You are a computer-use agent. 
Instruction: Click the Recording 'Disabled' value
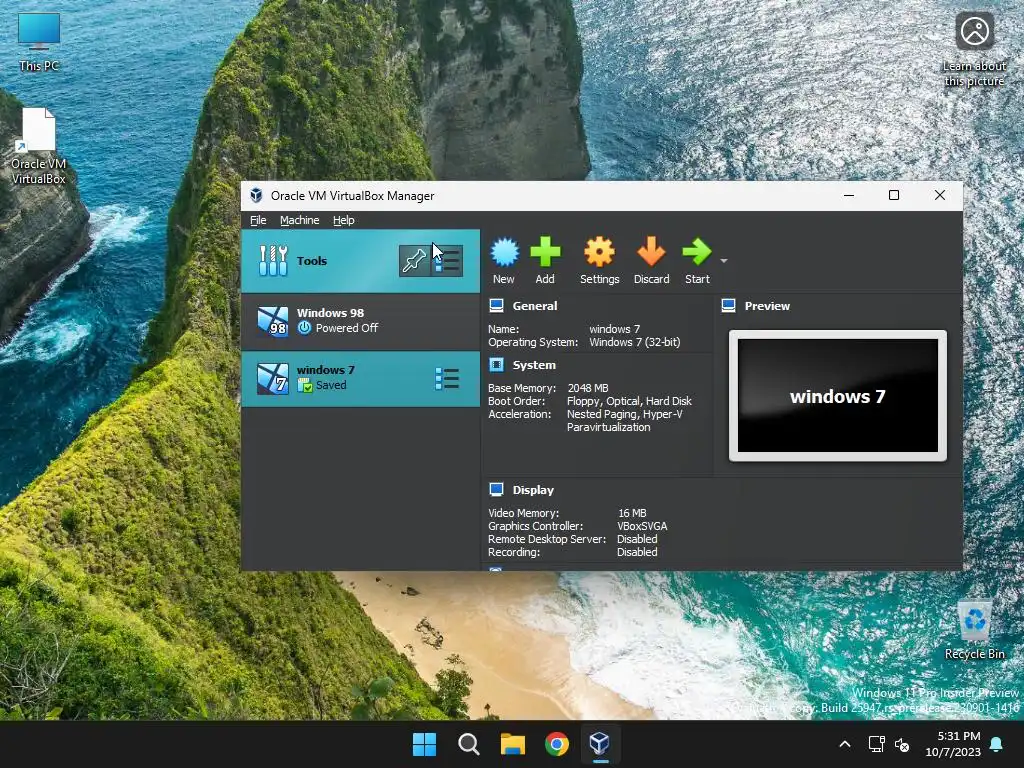(x=637, y=552)
